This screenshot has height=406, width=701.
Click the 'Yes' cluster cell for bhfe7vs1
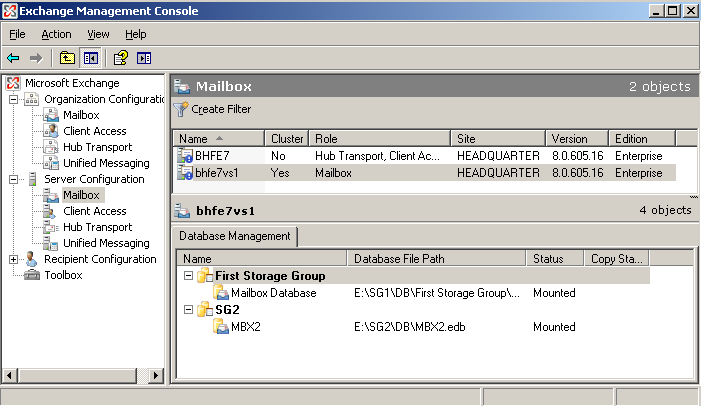pos(280,173)
